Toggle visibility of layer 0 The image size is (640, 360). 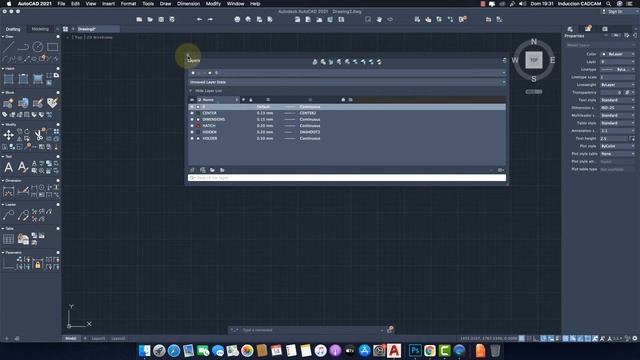click(x=192, y=107)
